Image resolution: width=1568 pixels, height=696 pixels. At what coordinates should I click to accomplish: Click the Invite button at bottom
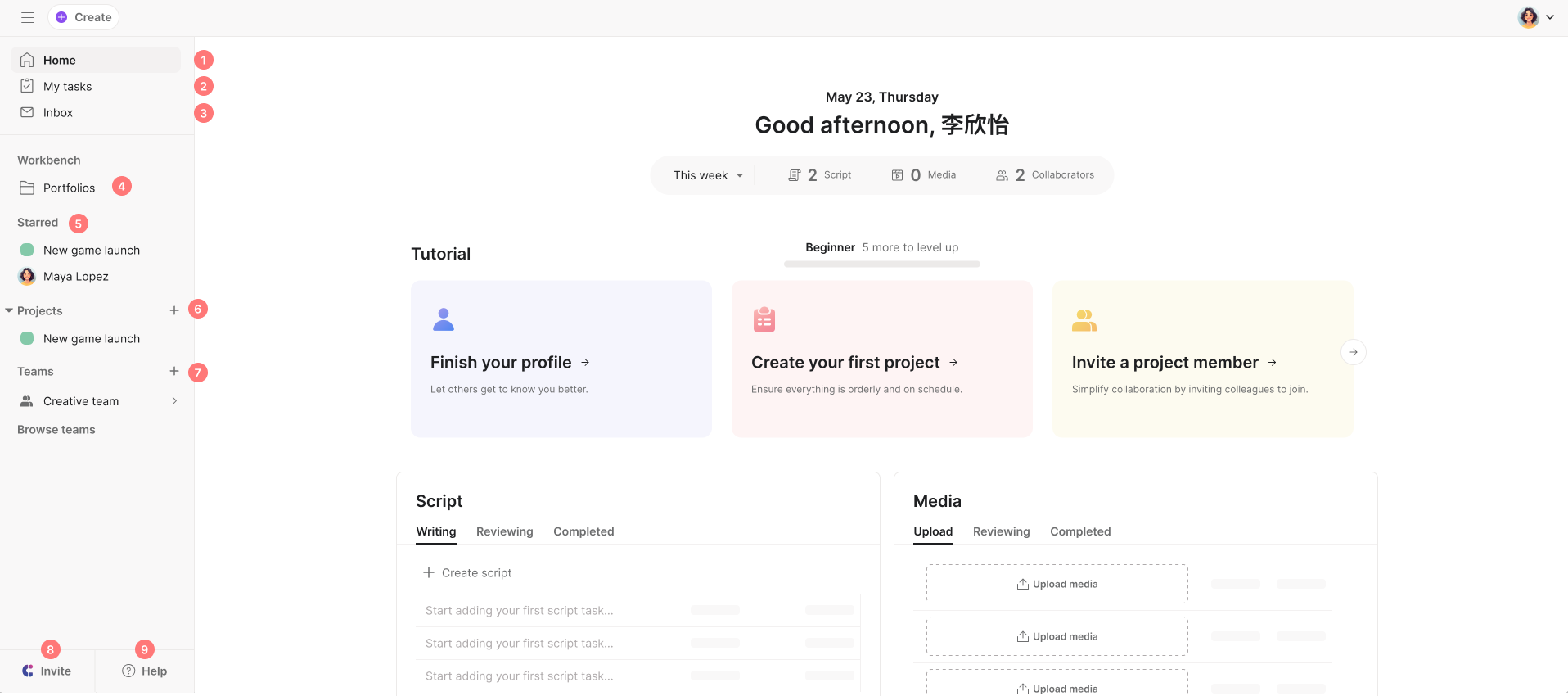click(x=47, y=671)
